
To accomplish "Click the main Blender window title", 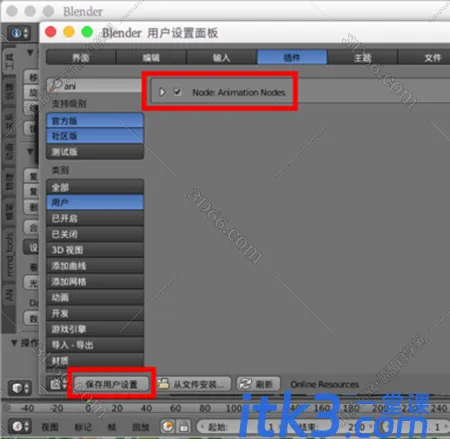I will (x=83, y=11).
